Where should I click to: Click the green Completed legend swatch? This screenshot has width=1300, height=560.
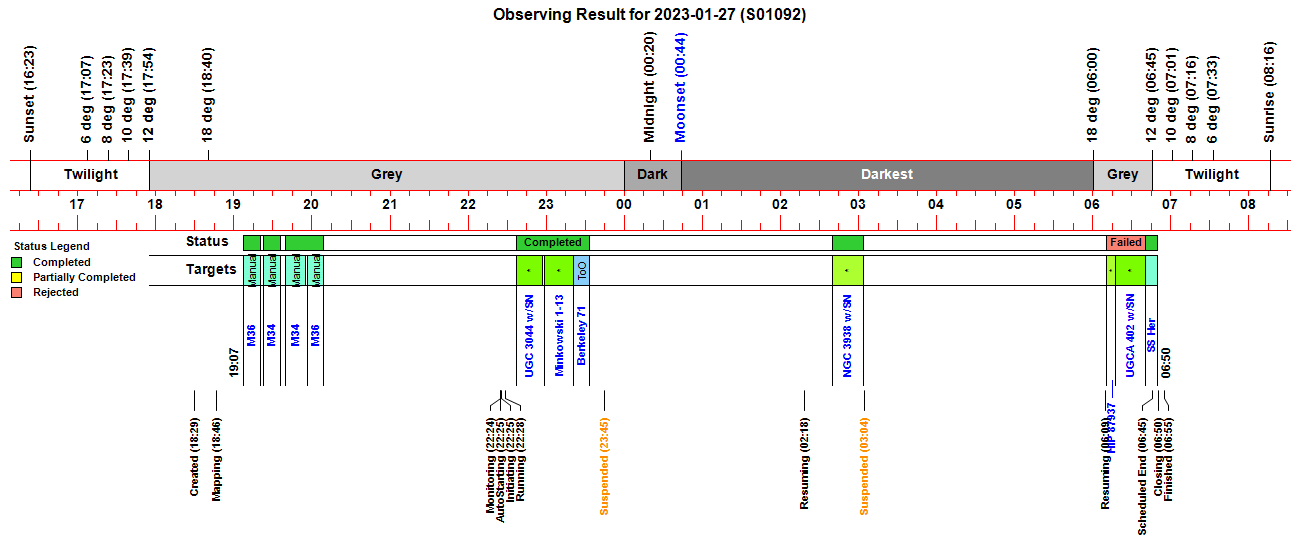(16, 262)
